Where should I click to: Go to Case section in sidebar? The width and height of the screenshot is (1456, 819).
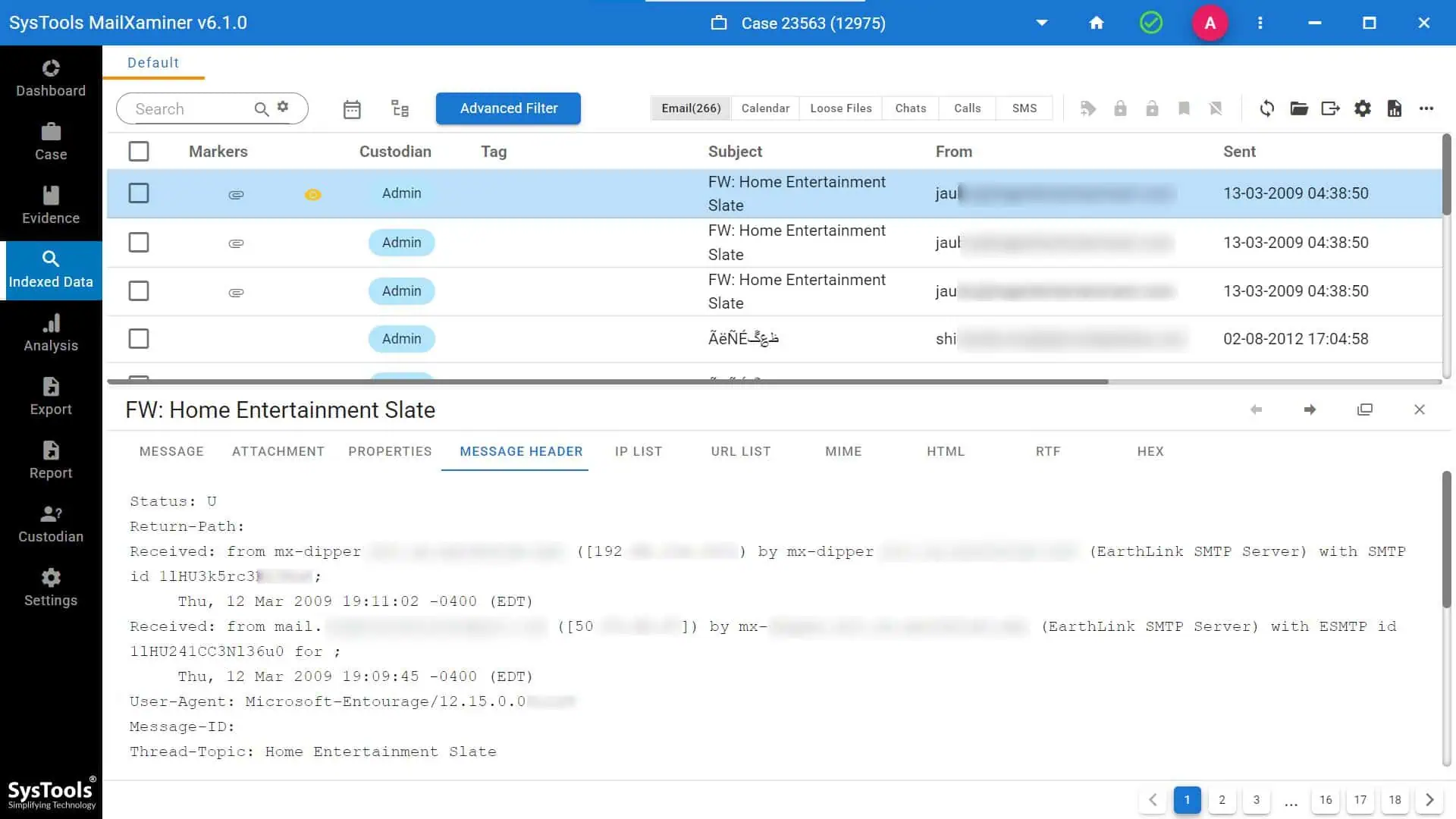point(51,142)
